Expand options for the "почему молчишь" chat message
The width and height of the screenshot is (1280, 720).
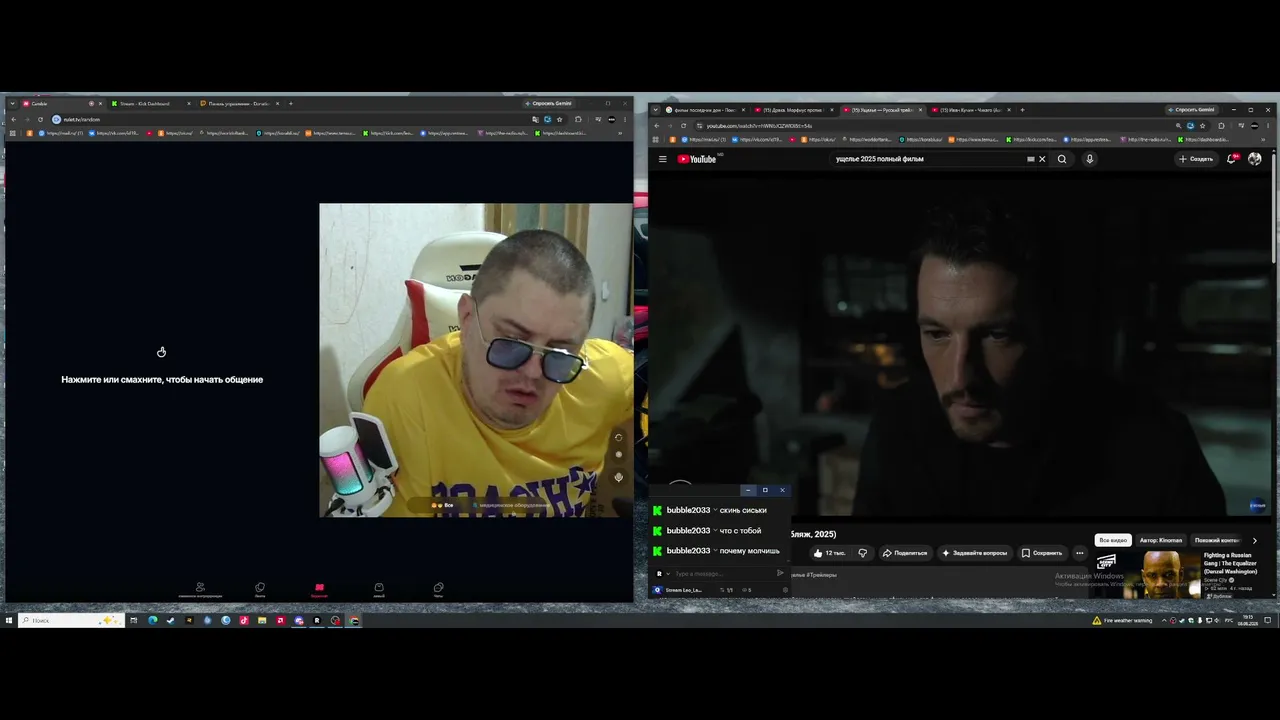point(715,551)
